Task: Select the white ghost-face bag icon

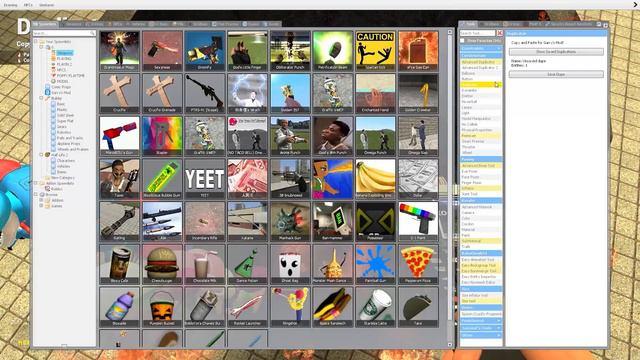Action: (x=290, y=264)
